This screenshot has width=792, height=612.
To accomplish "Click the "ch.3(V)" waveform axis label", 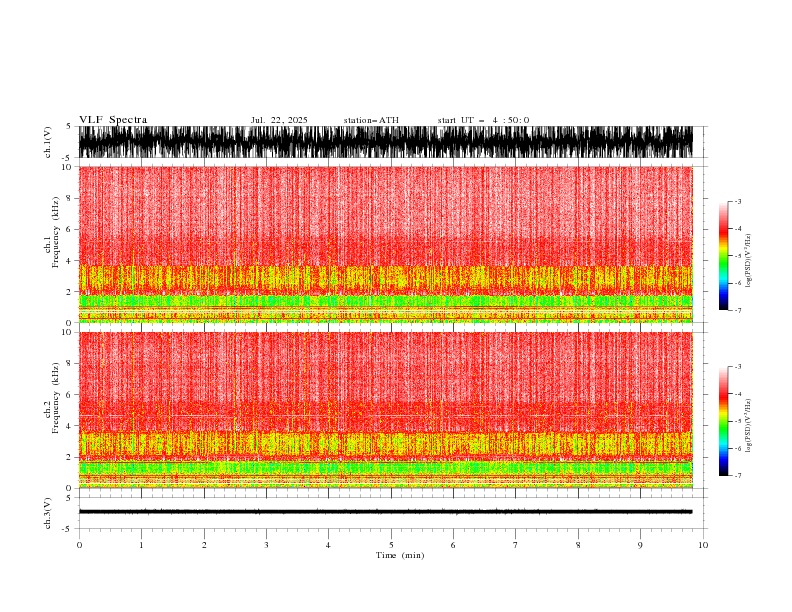I will coord(47,513).
